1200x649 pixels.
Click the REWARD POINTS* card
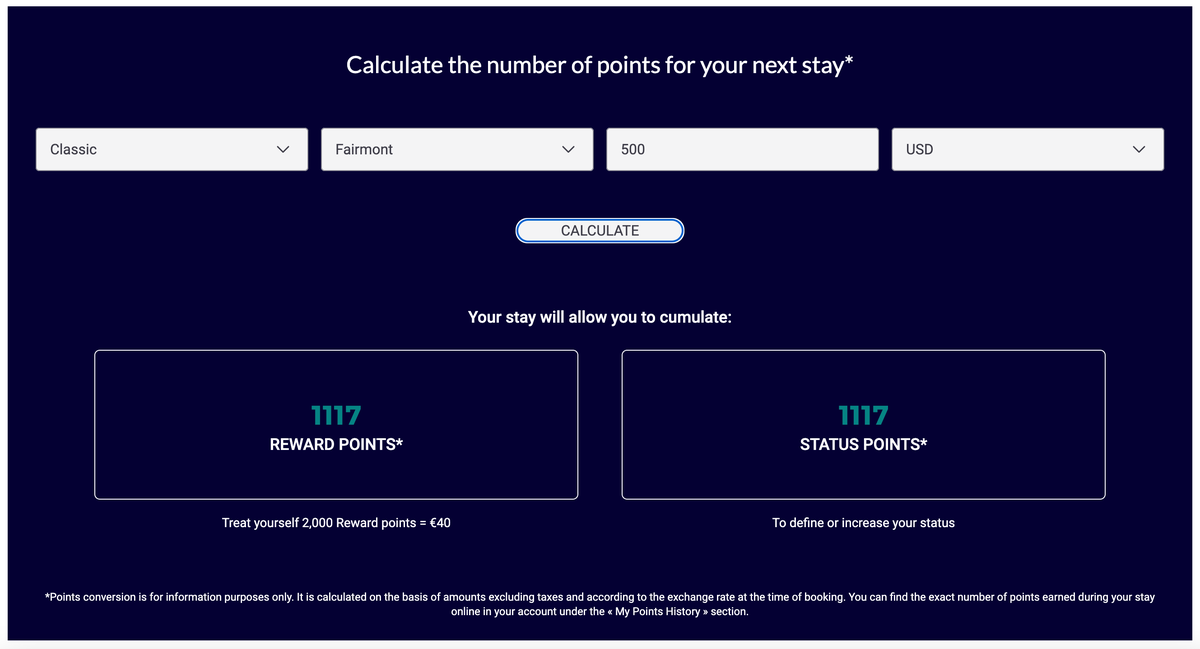click(x=336, y=424)
